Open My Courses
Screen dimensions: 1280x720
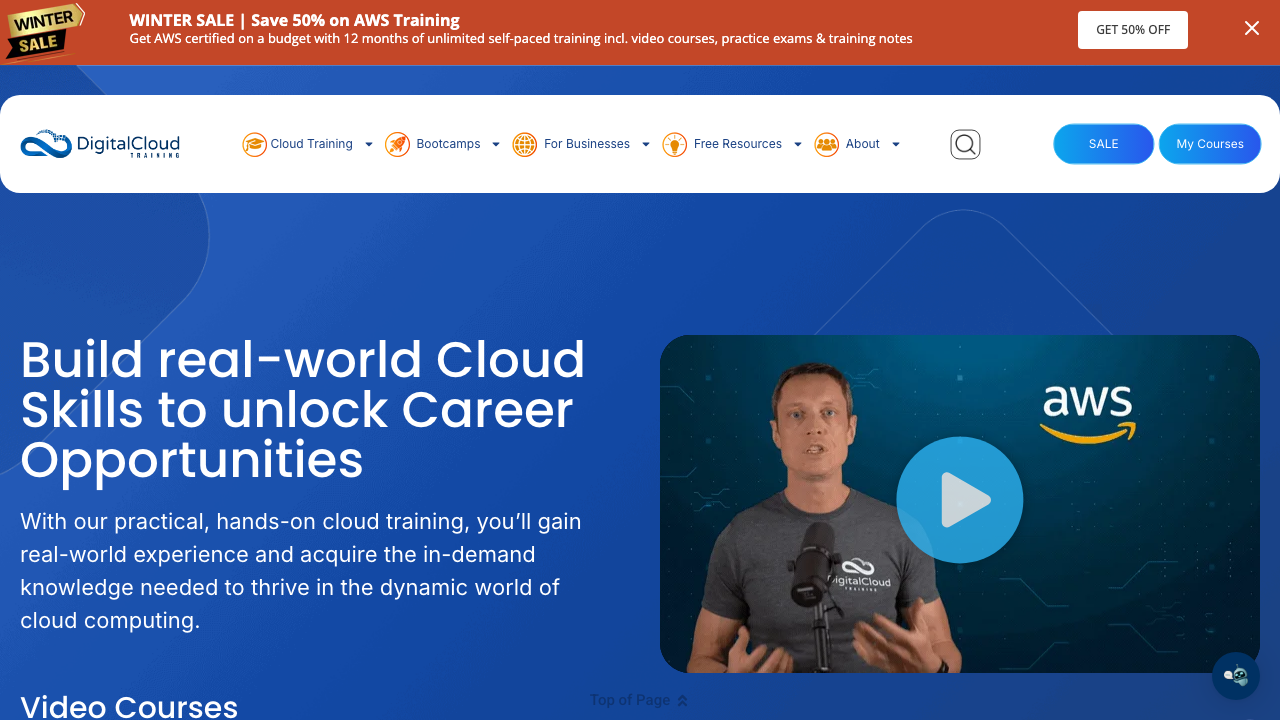[1210, 144]
